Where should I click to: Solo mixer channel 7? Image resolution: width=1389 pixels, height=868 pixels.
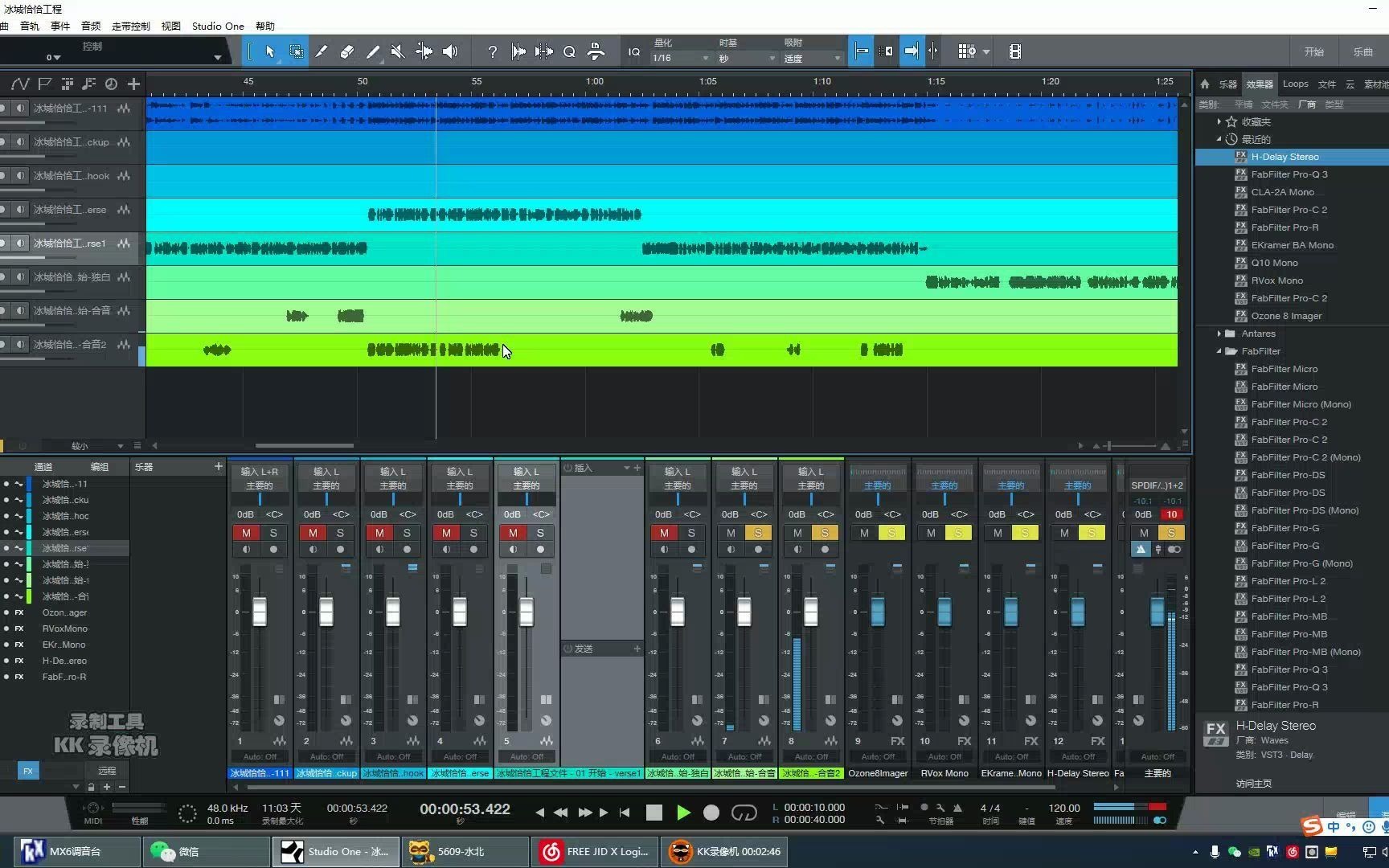[758, 533]
